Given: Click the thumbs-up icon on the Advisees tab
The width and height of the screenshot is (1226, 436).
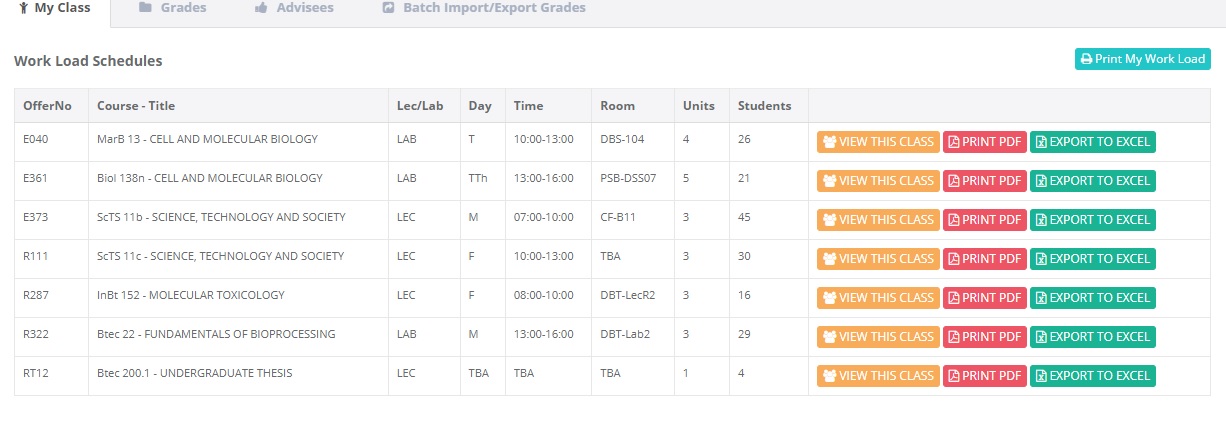Looking at the screenshot, I should coord(261,8).
